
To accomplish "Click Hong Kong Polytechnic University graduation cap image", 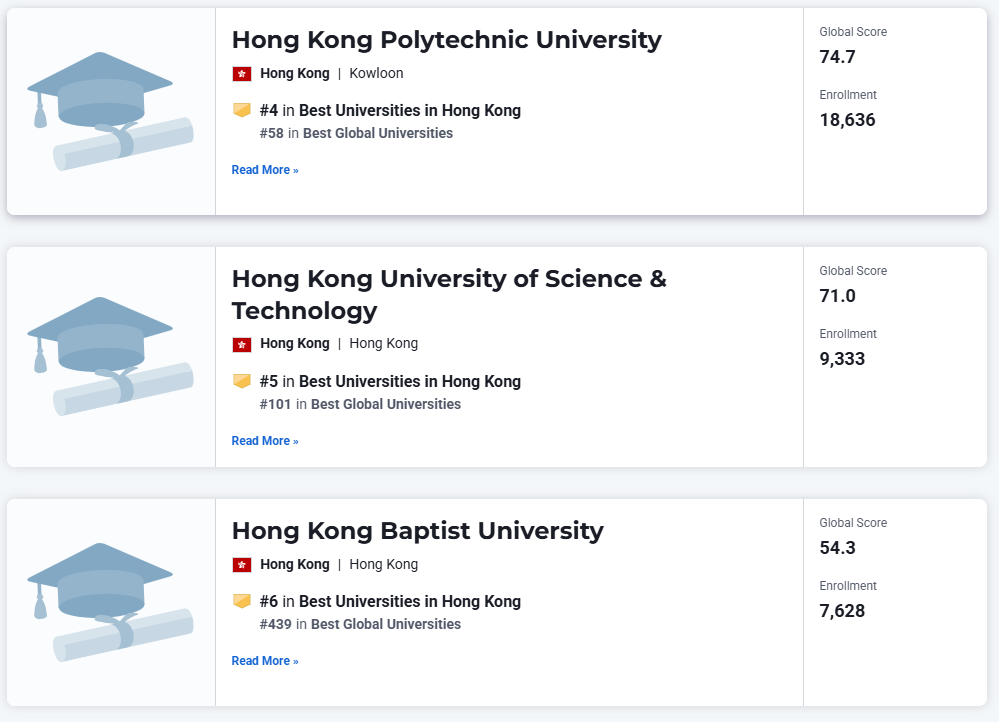I will point(110,111).
